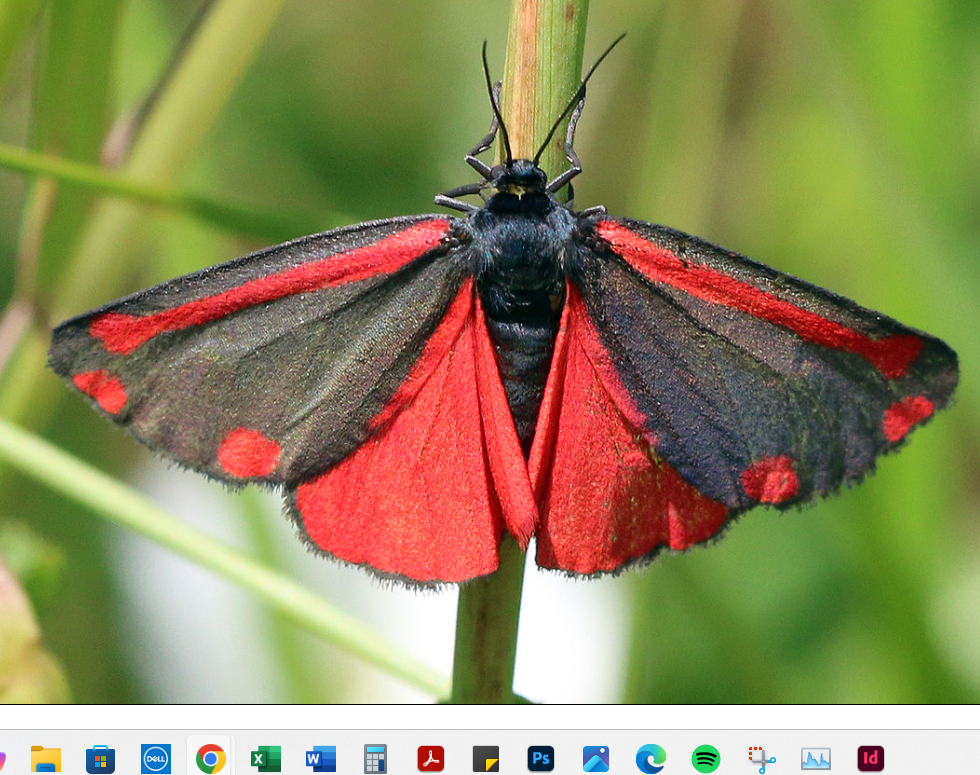Viewport: 980px width, 775px height.
Task: Open the Photos app
Action: (596, 759)
